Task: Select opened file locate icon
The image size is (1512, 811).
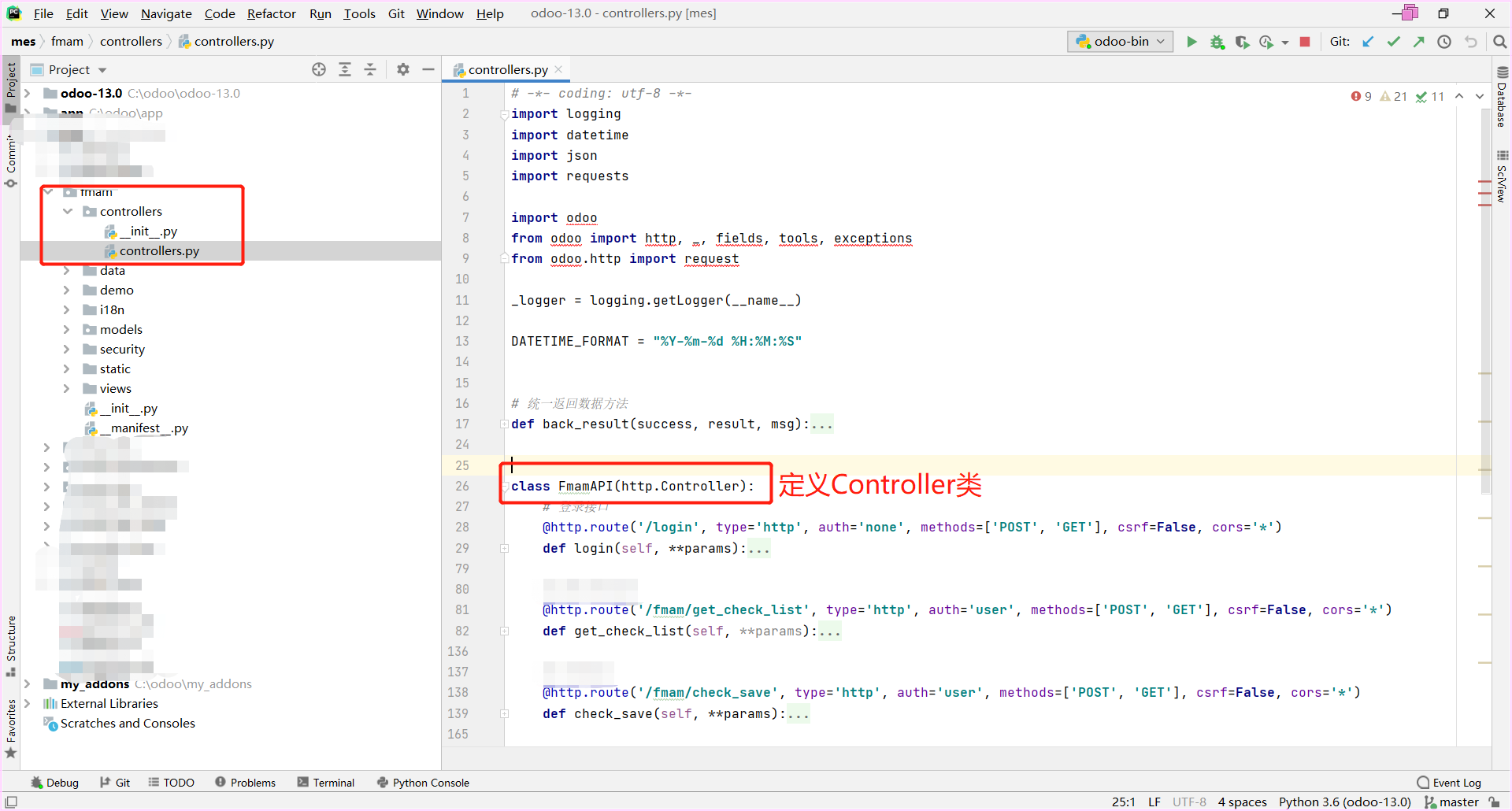Action: [319, 69]
